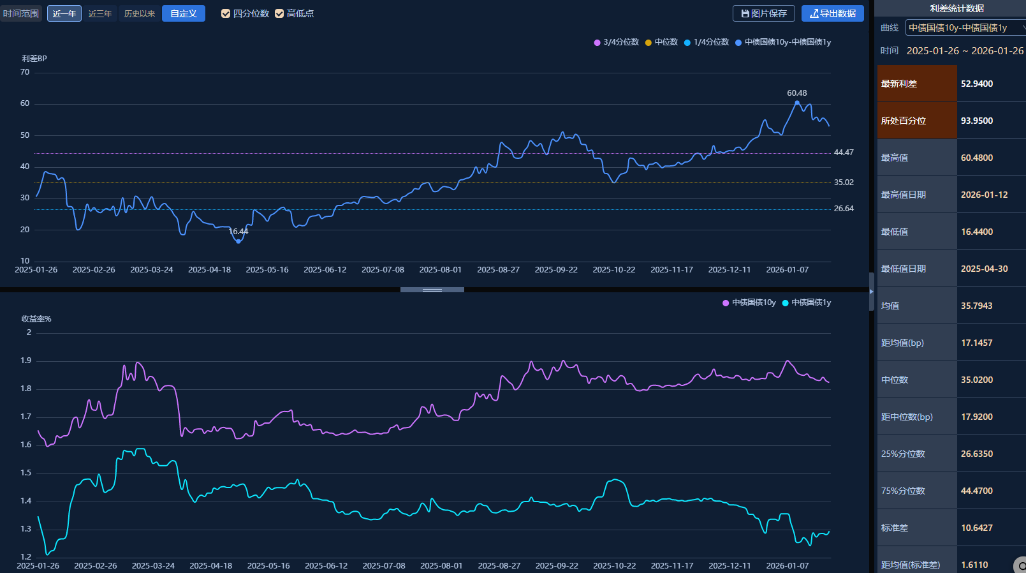Click the 自定义 custom range button

coord(183,14)
